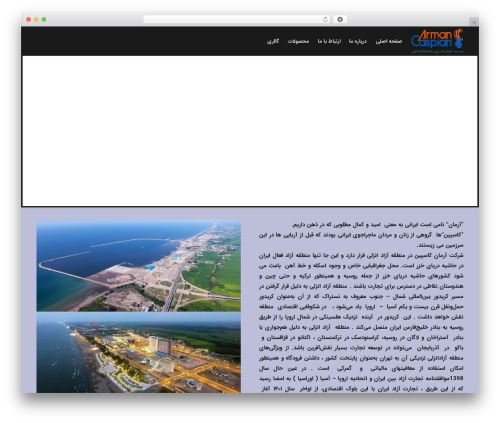Screen dimensions: 500x423
Task: Minimize window with yellow button
Action: click(x=36, y=19)
